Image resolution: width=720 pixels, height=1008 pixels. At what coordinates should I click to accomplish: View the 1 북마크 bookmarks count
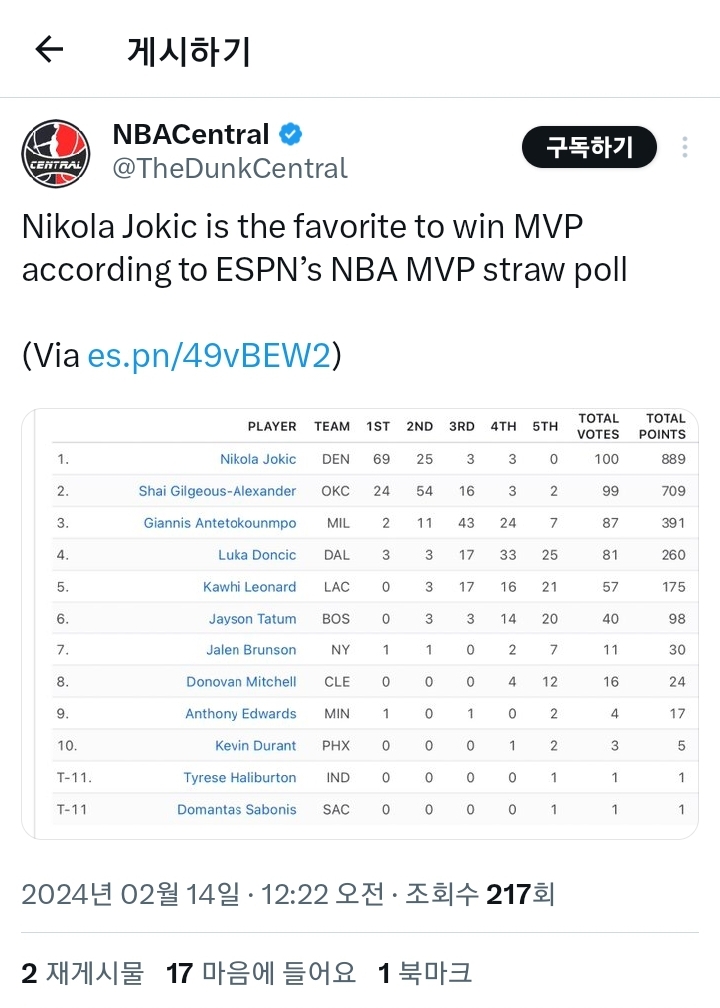(x=424, y=972)
